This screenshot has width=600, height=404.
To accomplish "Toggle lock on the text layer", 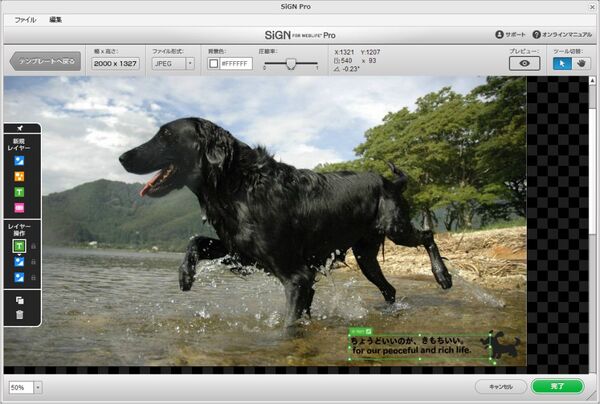I will (33, 246).
